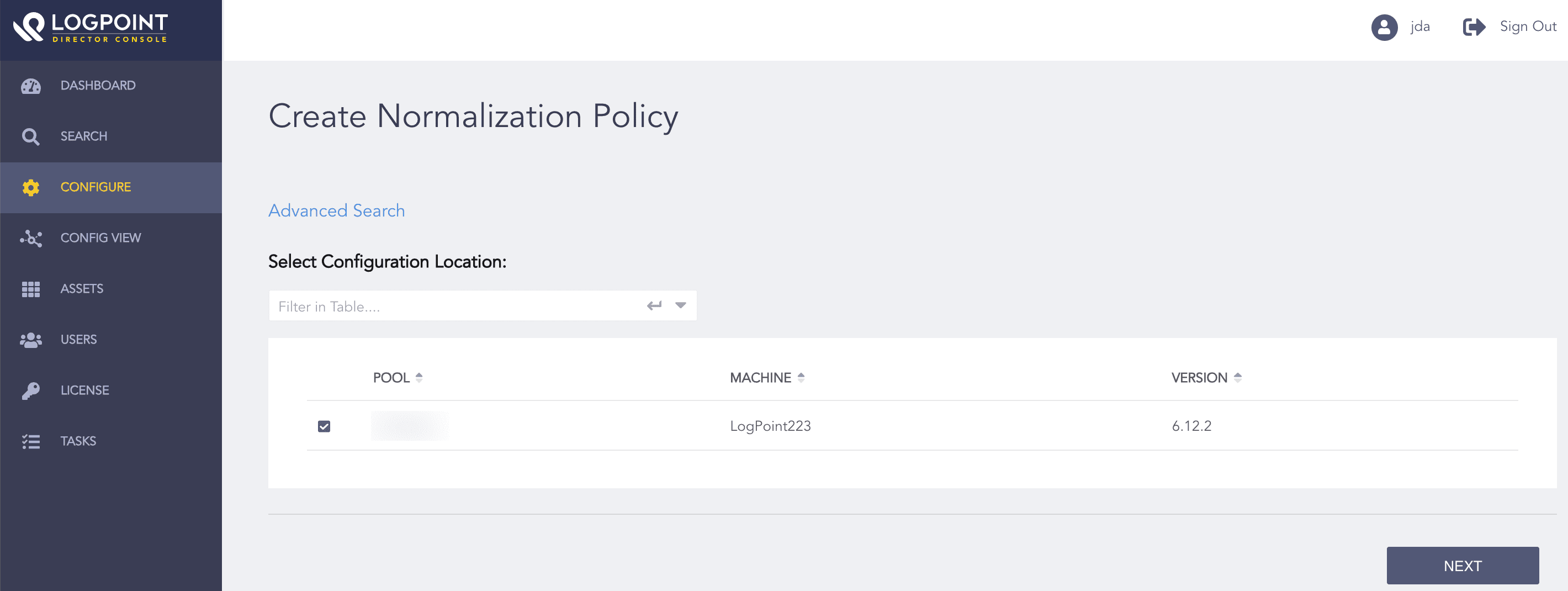Click the License key icon

point(30,390)
